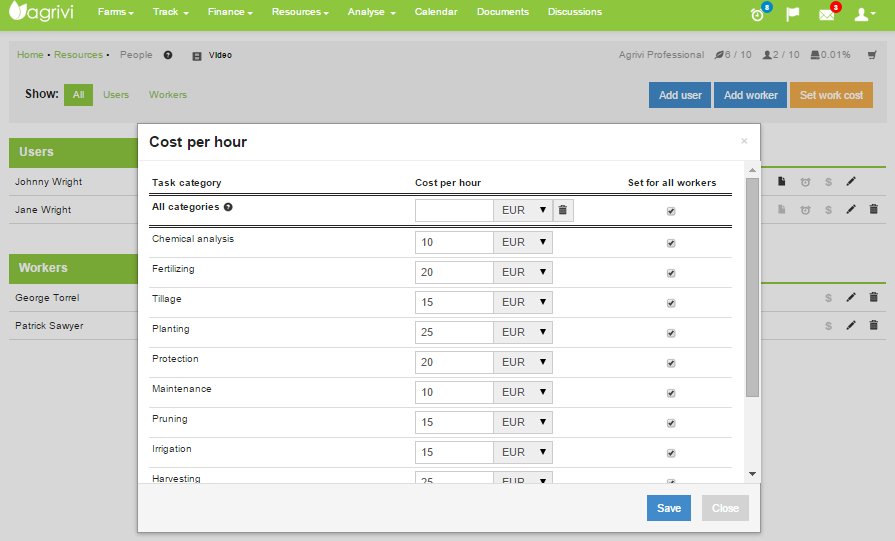The width and height of the screenshot is (895, 541).
Task: Open the user profile icon menu
Action: pos(864,14)
